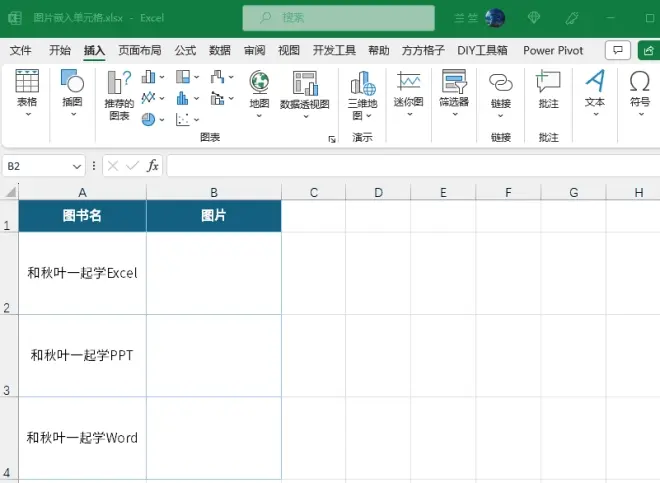Open the 3D Map (三维地图) tool
This screenshot has height=483, width=660.
[x=362, y=95]
